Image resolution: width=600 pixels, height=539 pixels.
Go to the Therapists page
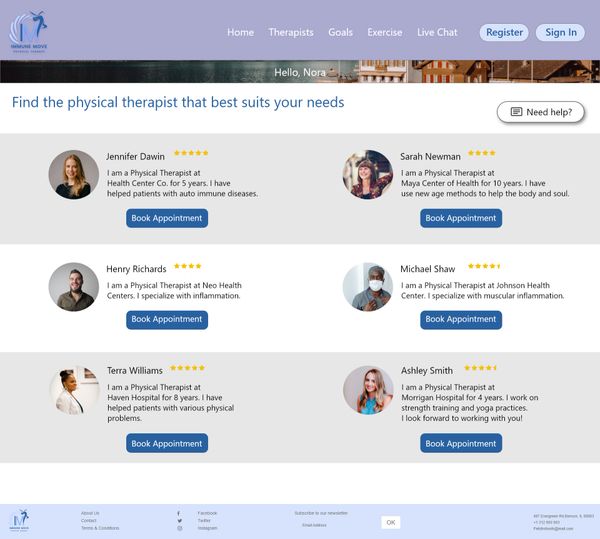291,32
